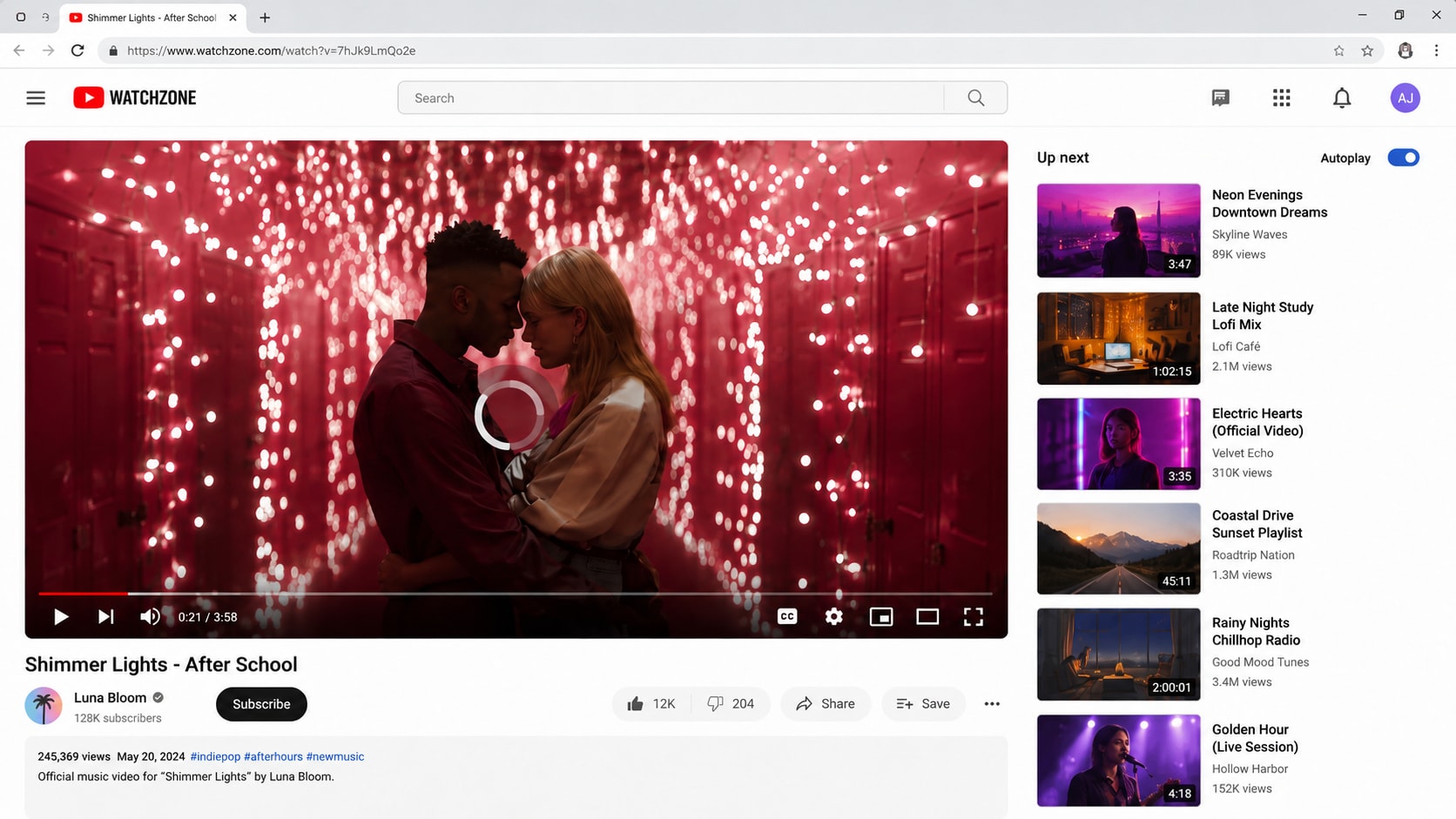Close the Shimmer Lights browser tab
The image size is (1456, 819).
coord(233,17)
